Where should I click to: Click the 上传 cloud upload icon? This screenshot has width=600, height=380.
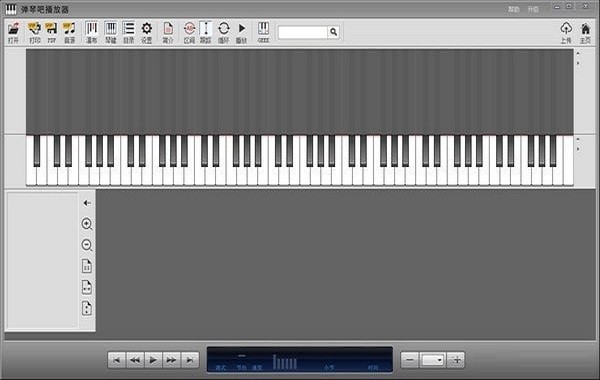566,32
